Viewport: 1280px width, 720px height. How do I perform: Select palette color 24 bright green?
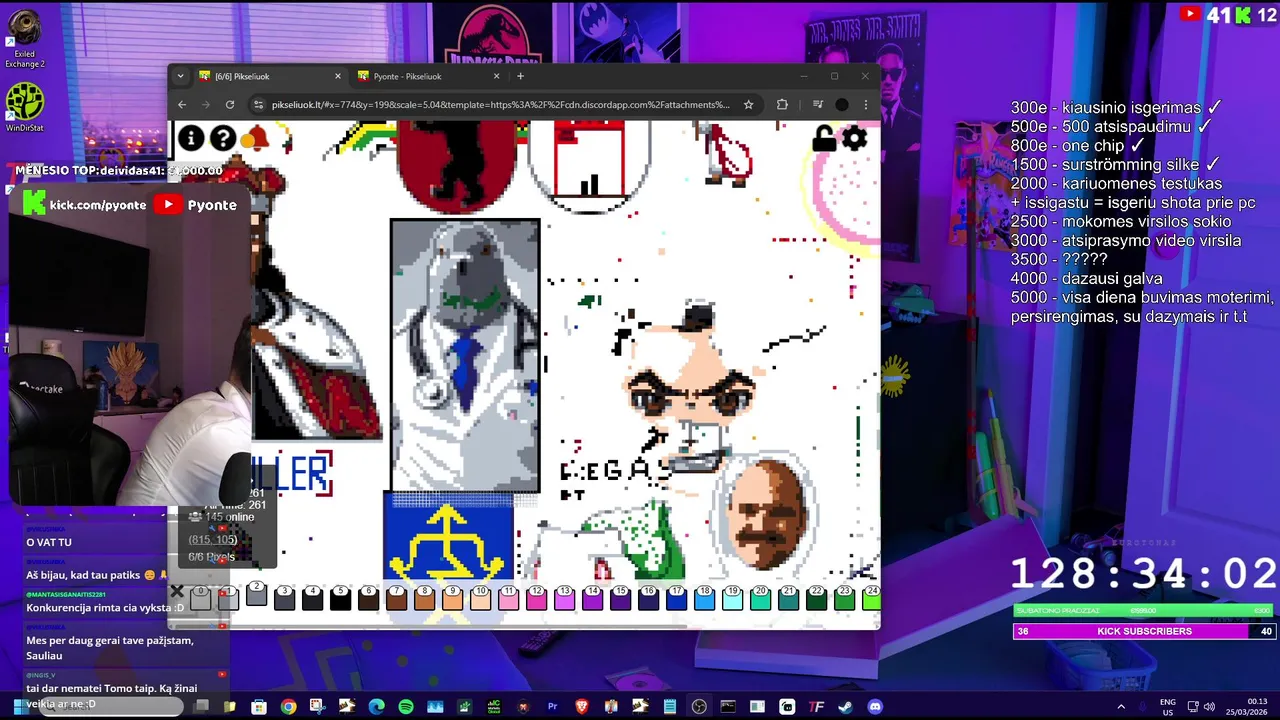pos(871,597)
